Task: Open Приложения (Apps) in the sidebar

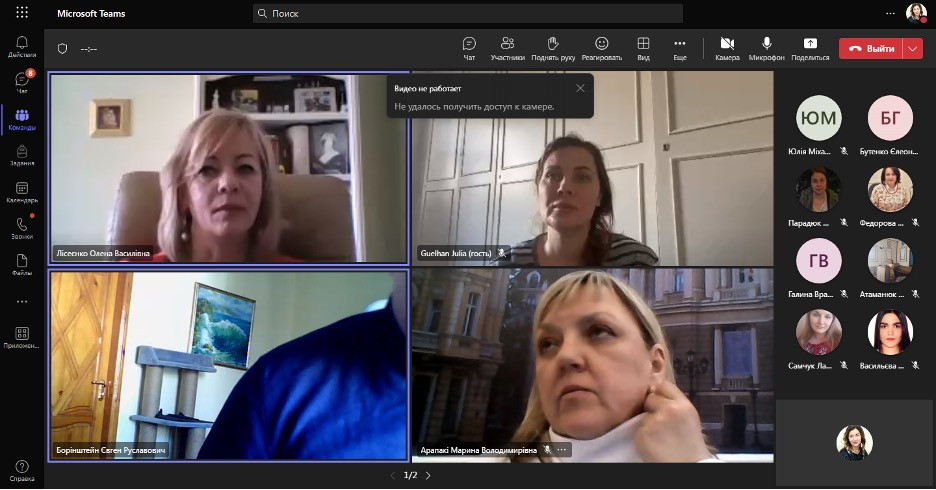Action: (x=22, y=337)
